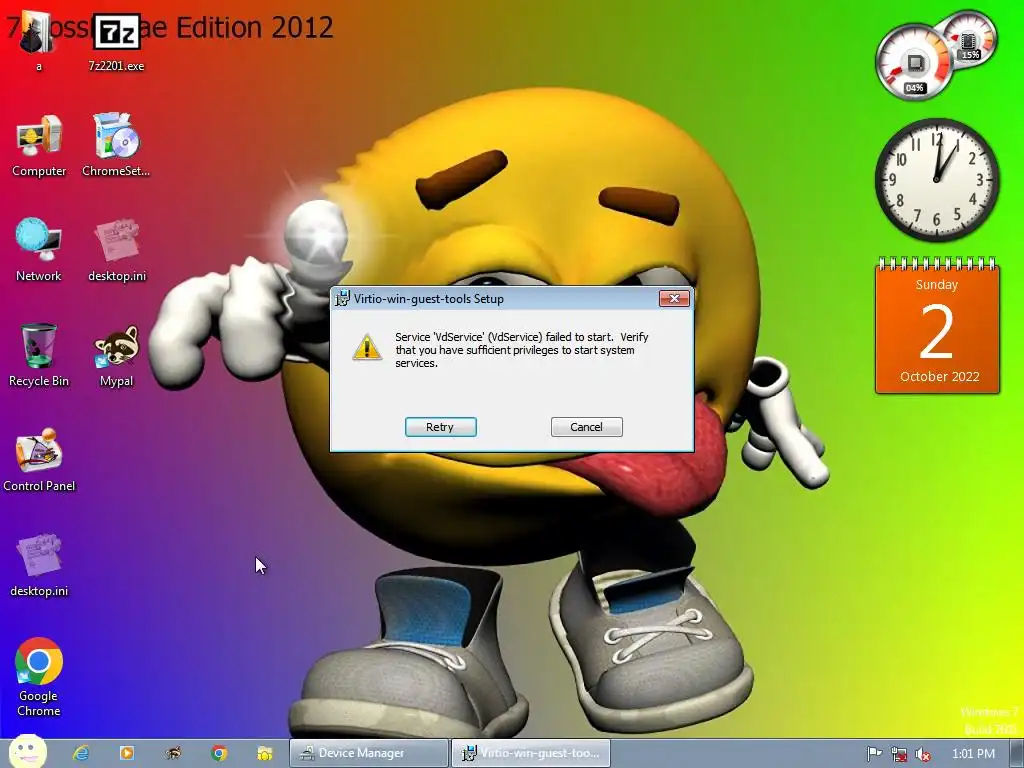Click the analog clock gadget
The image size is (1024, 768).
point(937,179)
